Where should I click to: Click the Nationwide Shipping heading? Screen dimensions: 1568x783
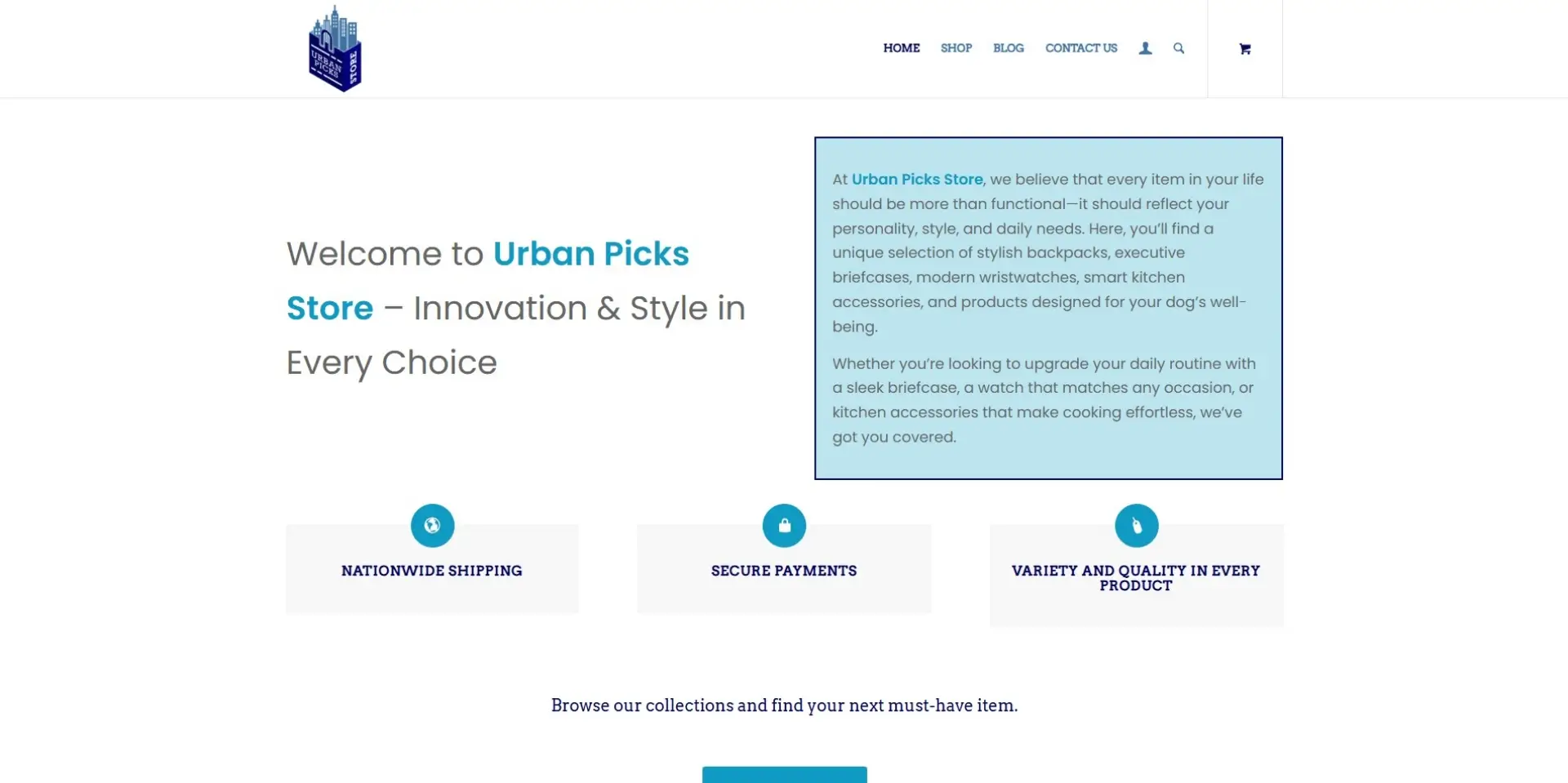click(432, 571)
